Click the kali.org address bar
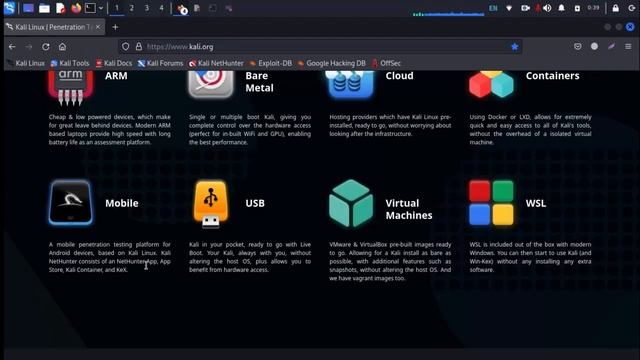The height and width of the screenshot is (360, 640). click(320, 47)
